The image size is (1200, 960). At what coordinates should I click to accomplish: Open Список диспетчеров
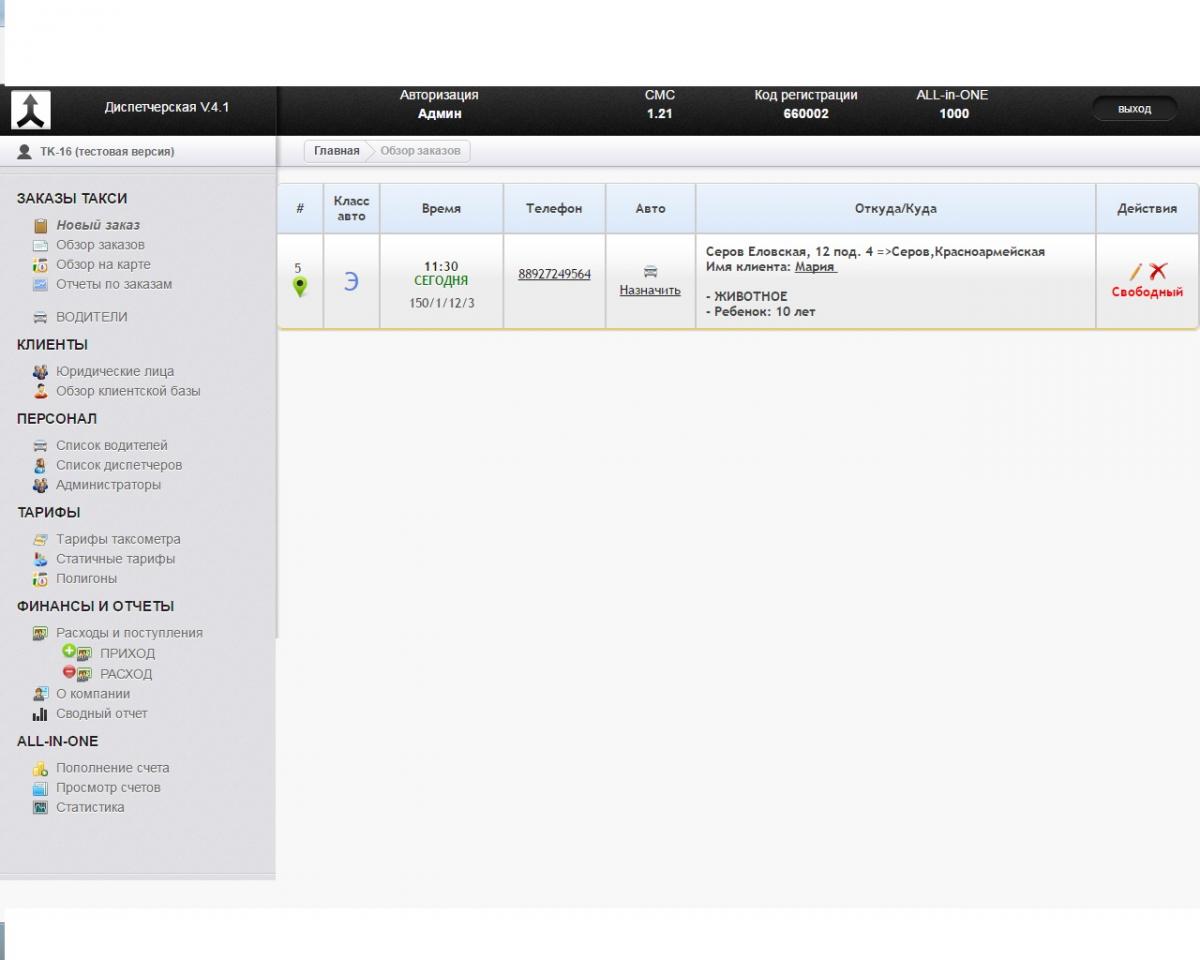point(119,465)
